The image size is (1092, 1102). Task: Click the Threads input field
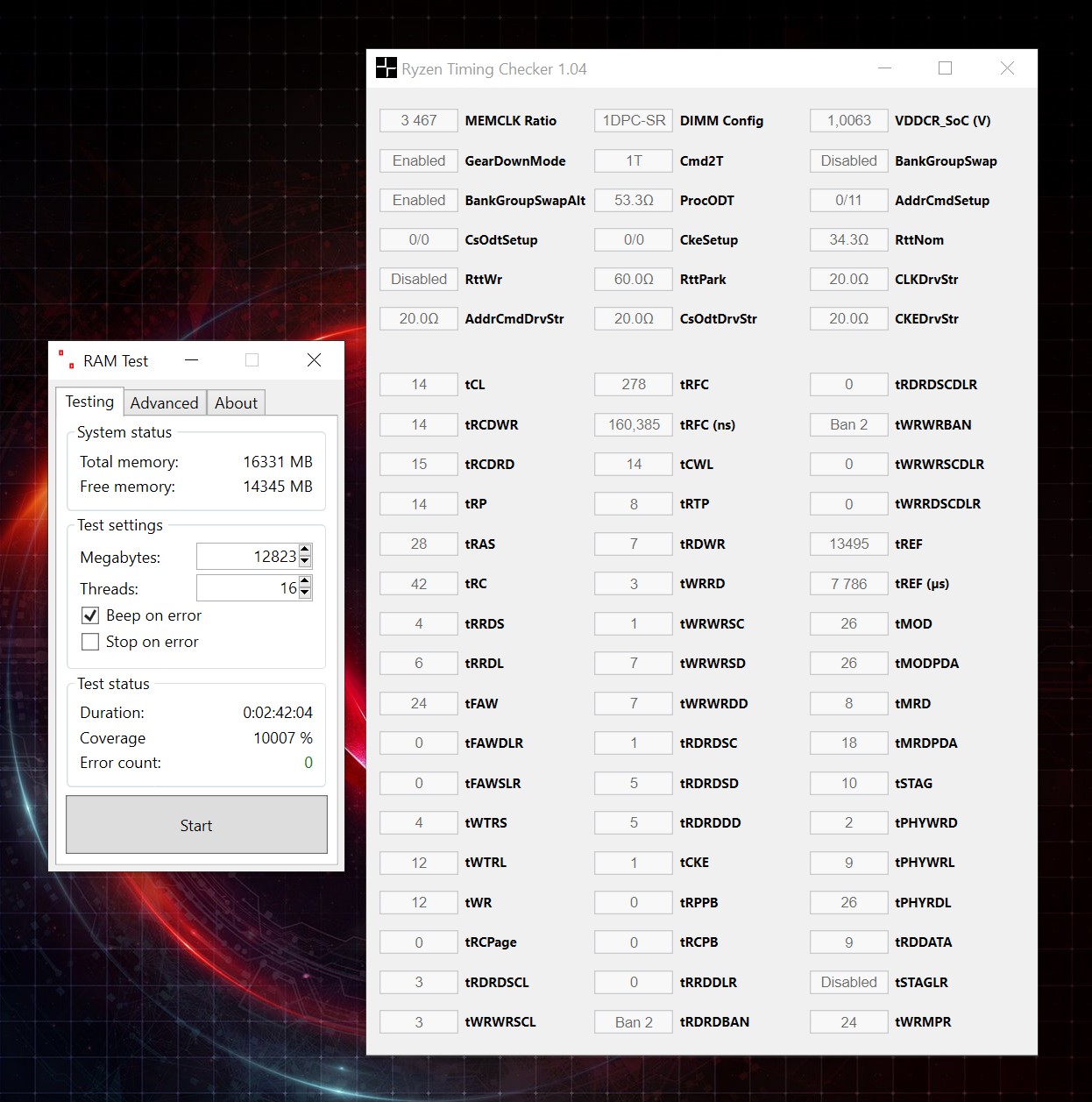(x=247, y=588)
